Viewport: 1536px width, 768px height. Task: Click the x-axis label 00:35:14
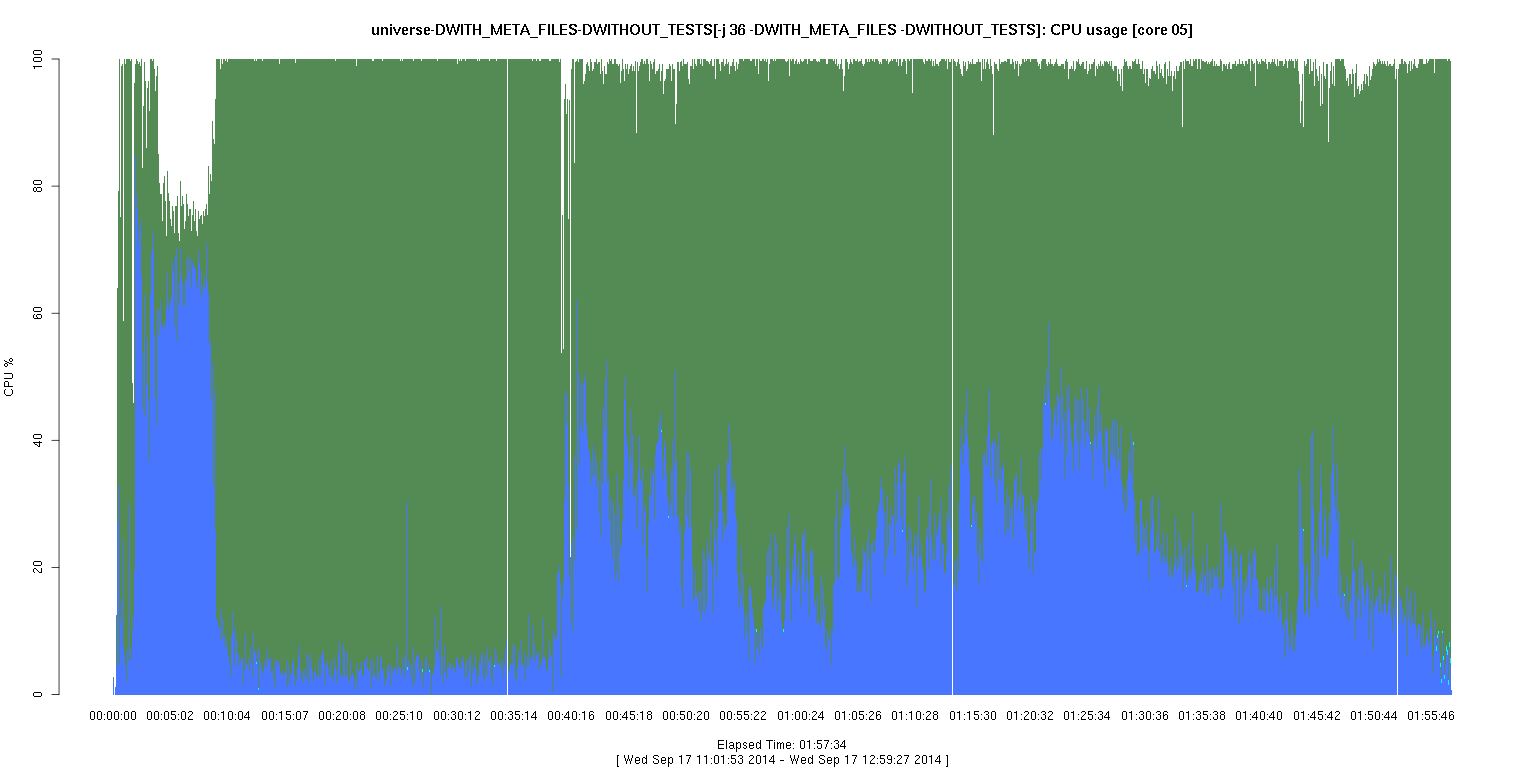tap(514, 716)
